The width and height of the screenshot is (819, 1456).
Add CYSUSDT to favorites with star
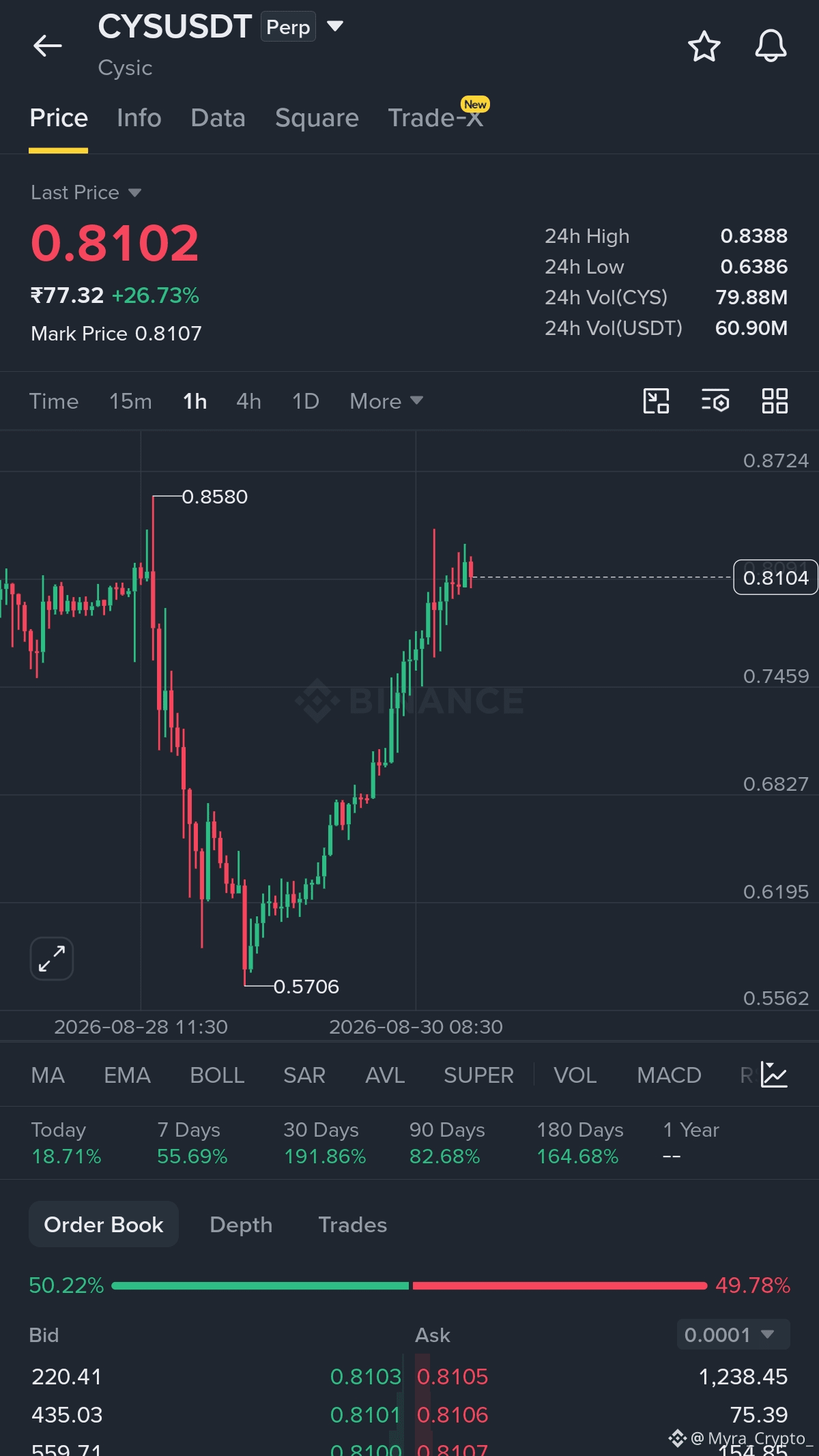point(704,46)
